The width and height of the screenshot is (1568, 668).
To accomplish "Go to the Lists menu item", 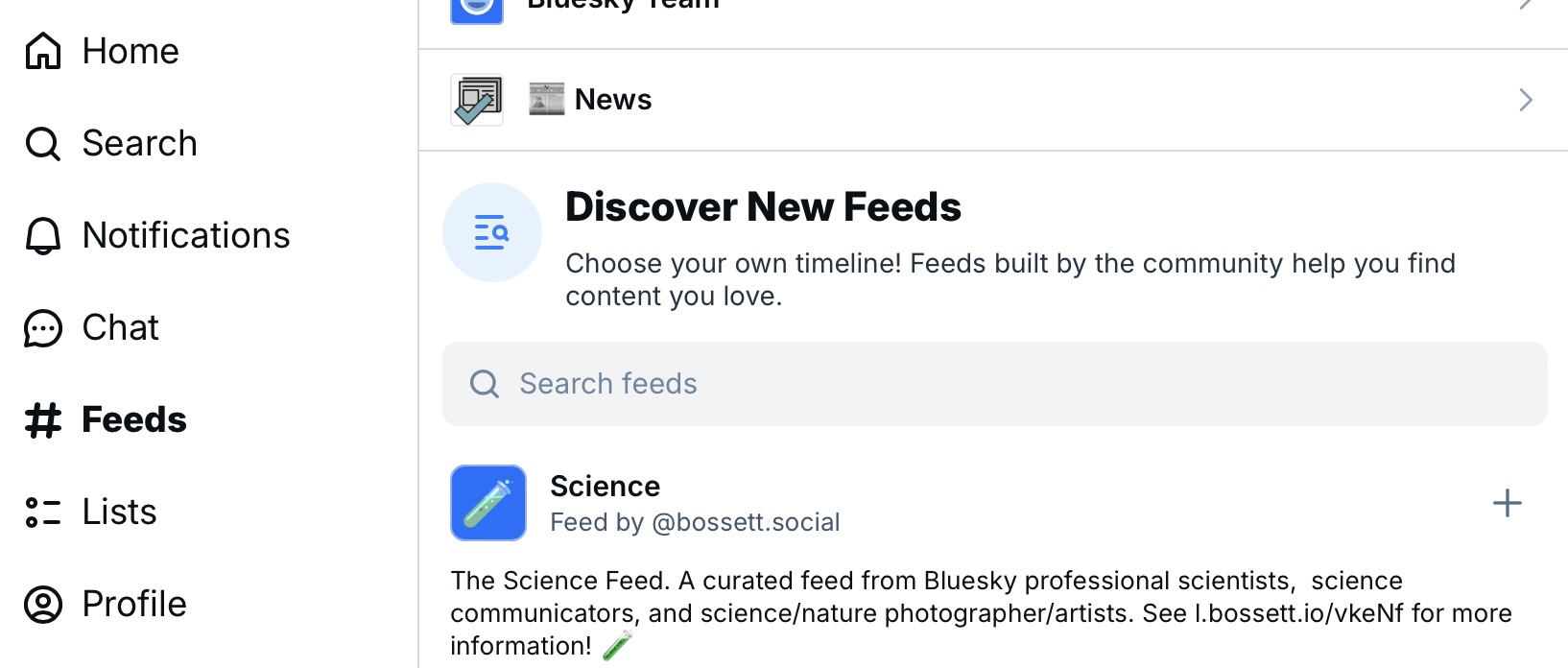I will (x=91, y=512).
